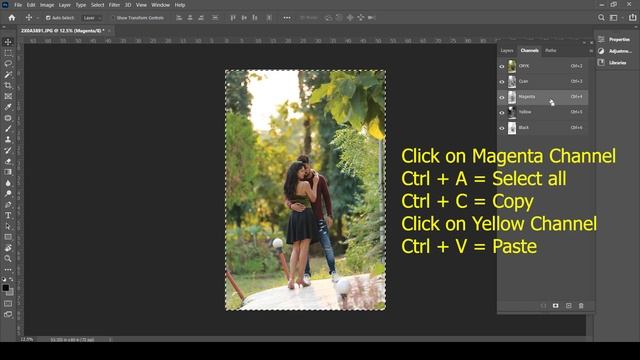Viewport: 640px width, 360px height.
Task: Open the Auto-Select Layer dropdown
Action: (x=92, y=18)
